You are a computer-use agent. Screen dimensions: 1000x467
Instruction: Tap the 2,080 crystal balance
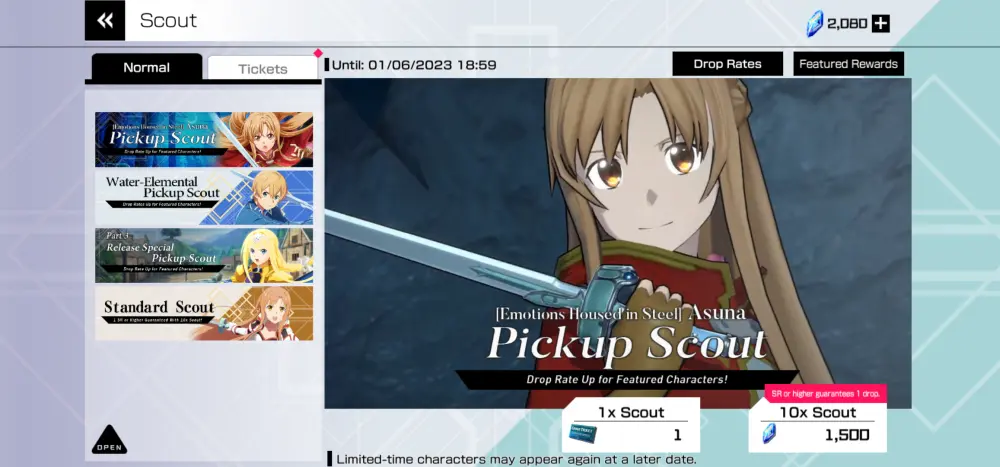pyautogui.click(x=847, y=24)
